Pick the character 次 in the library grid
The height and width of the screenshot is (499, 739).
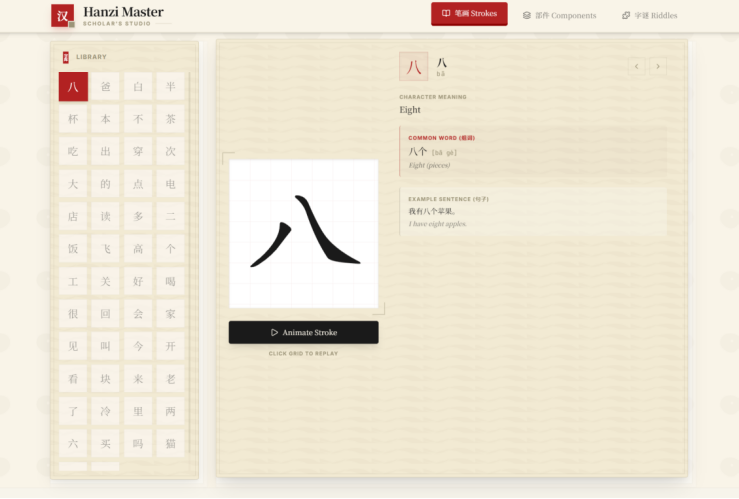(x=171, y=151)
